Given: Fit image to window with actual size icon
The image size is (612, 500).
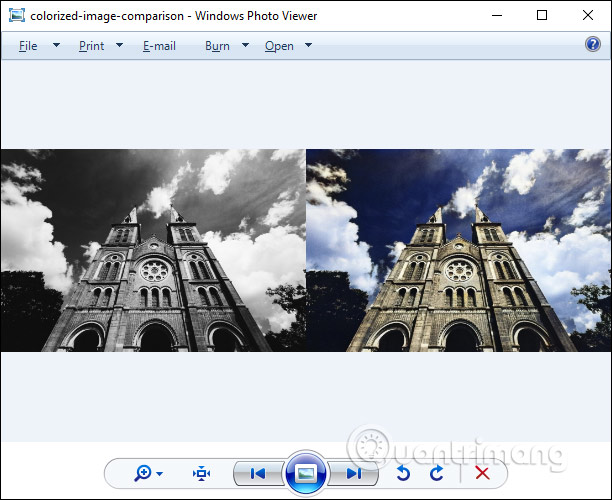Looking at the screenshot, I should click(x=201, y=474).
